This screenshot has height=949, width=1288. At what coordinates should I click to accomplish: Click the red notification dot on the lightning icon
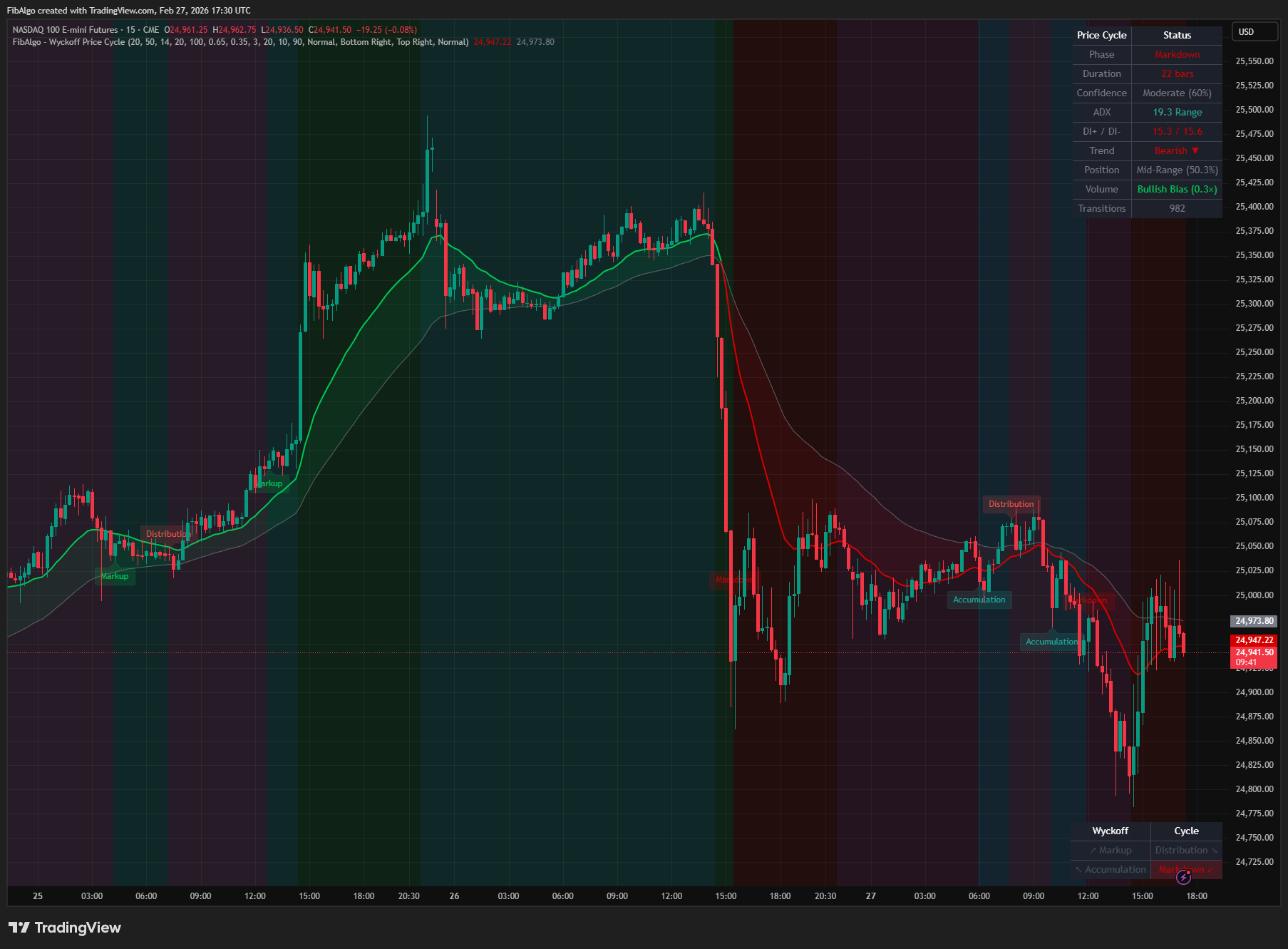tap(1189, 872)
